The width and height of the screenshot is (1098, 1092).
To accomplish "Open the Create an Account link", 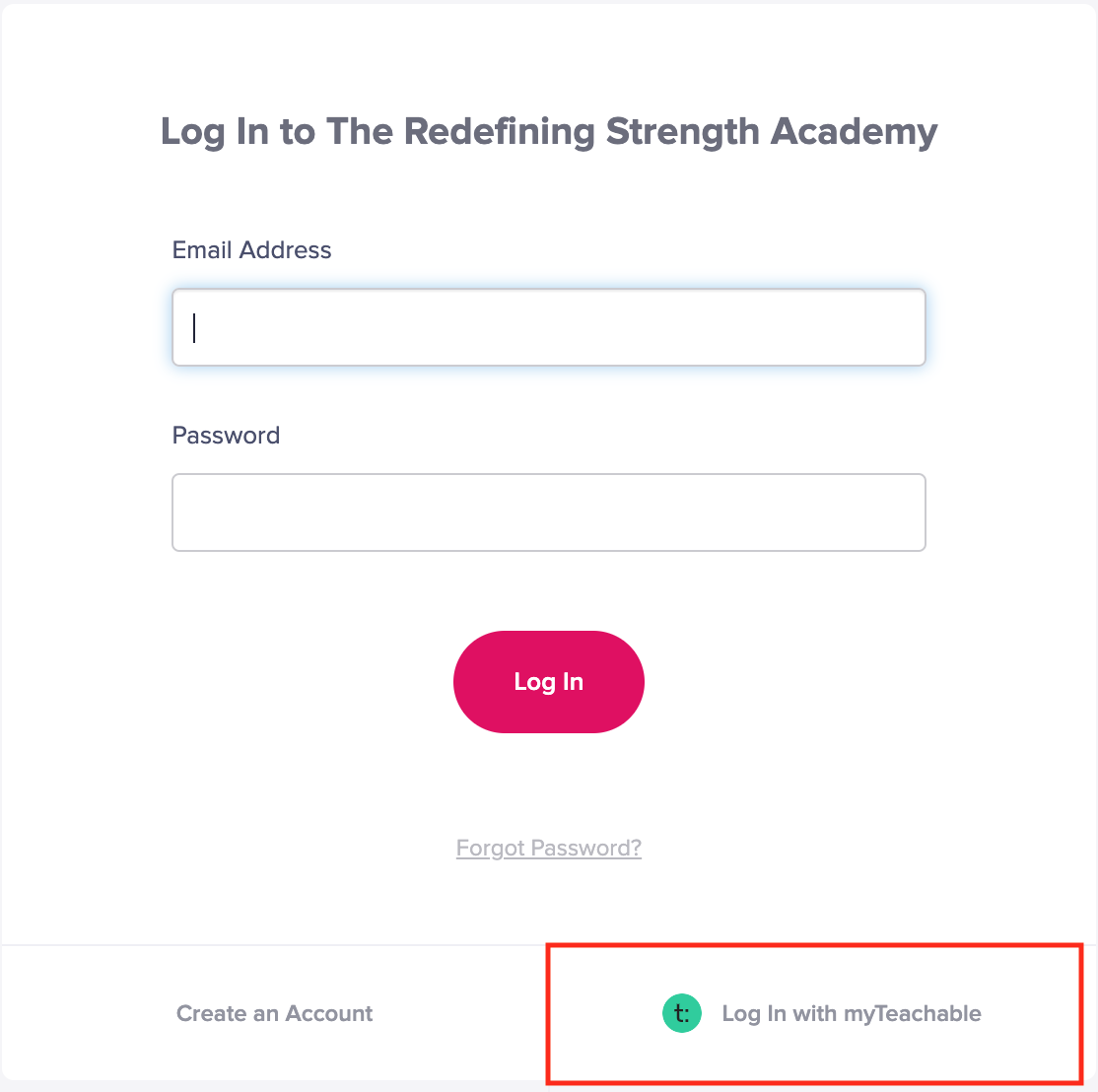I will tap(274, 1013).
